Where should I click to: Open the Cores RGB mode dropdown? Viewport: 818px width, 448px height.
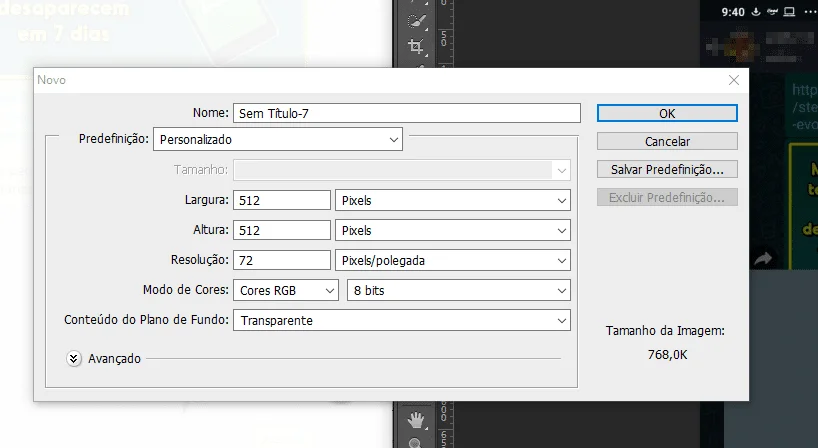coord(286,290)
